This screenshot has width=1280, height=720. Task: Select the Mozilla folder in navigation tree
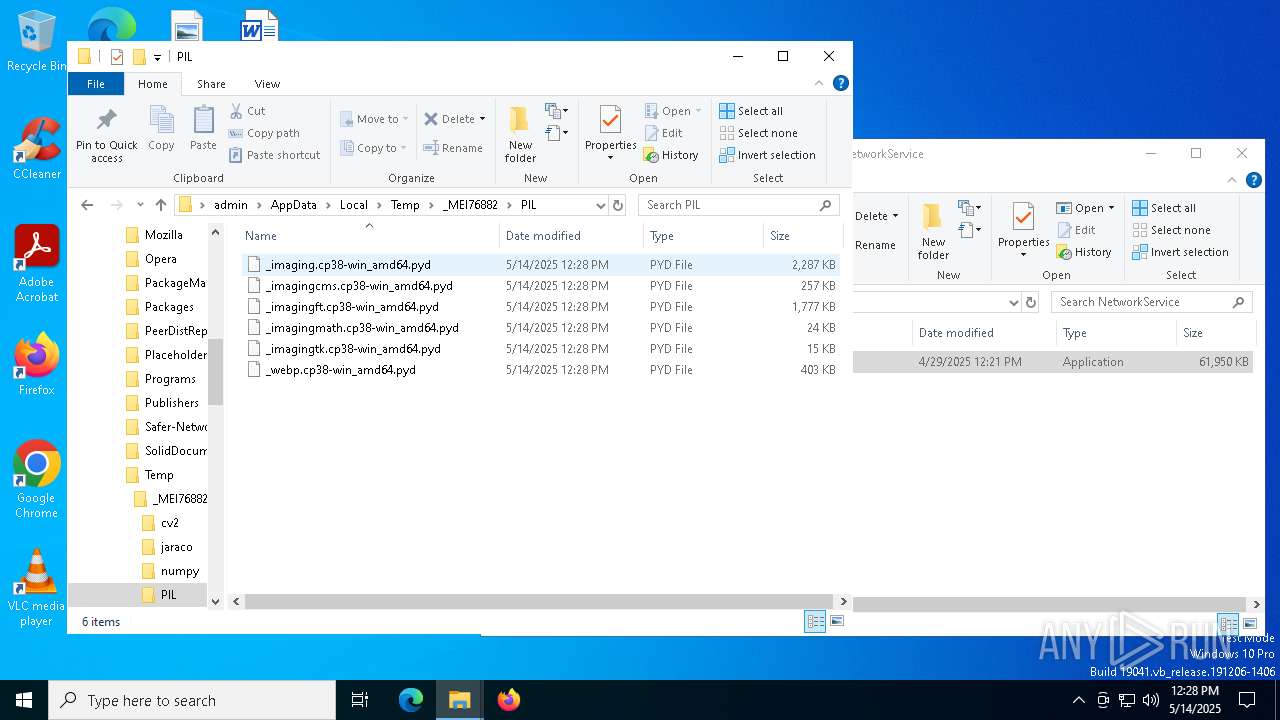tap(163, 235)
